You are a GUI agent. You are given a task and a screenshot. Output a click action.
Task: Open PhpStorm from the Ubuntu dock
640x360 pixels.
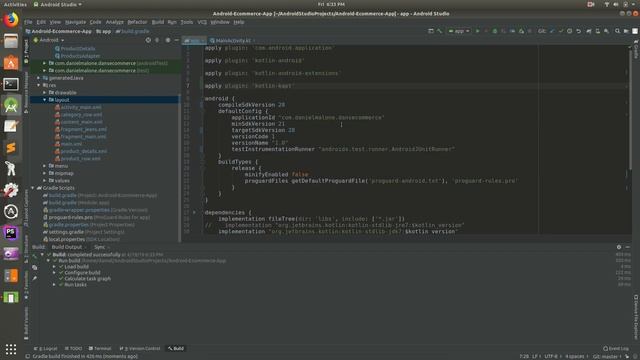pyautogui.click(x=11, y=233)
